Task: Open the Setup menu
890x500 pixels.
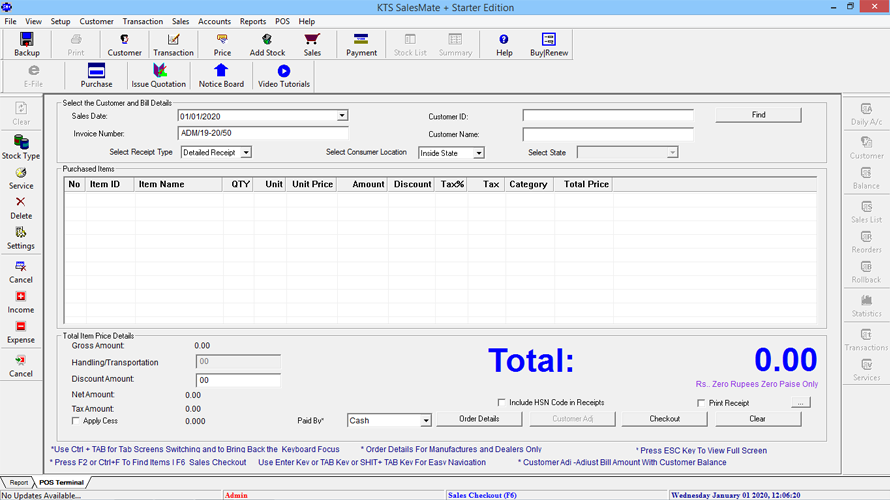Action: tap(60, 21)
